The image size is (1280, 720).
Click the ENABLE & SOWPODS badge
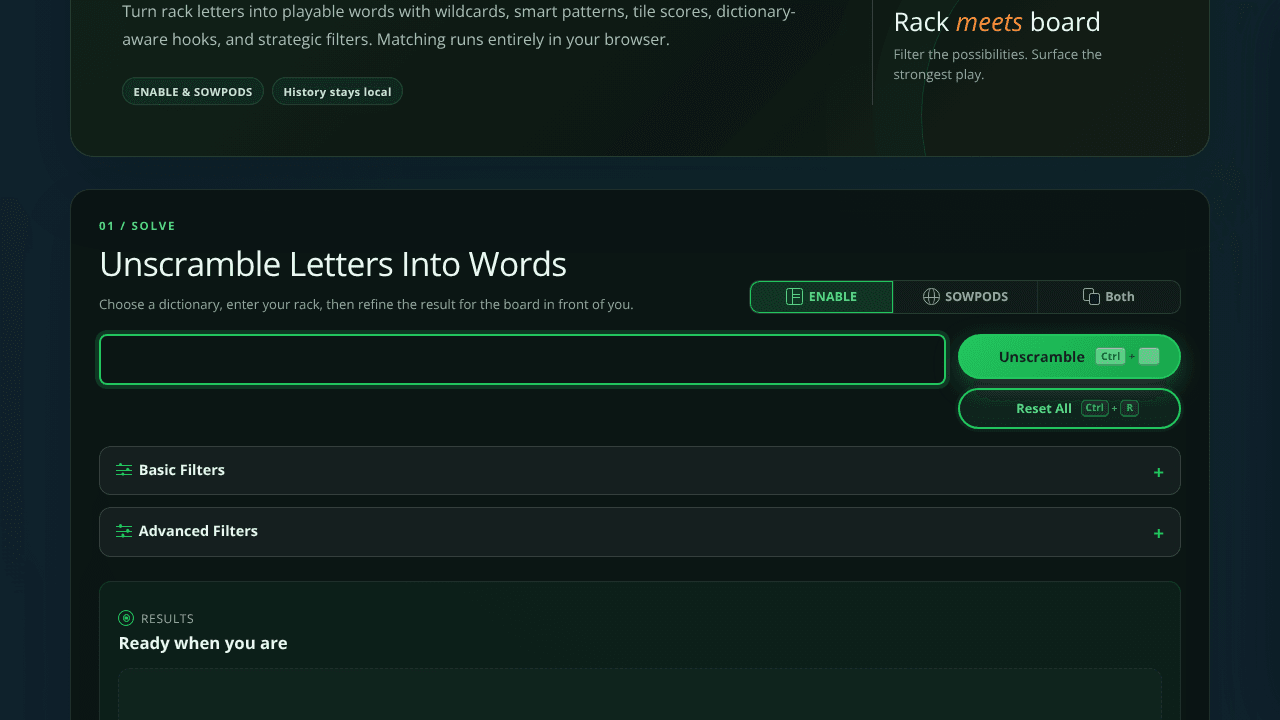pos(193,92)
